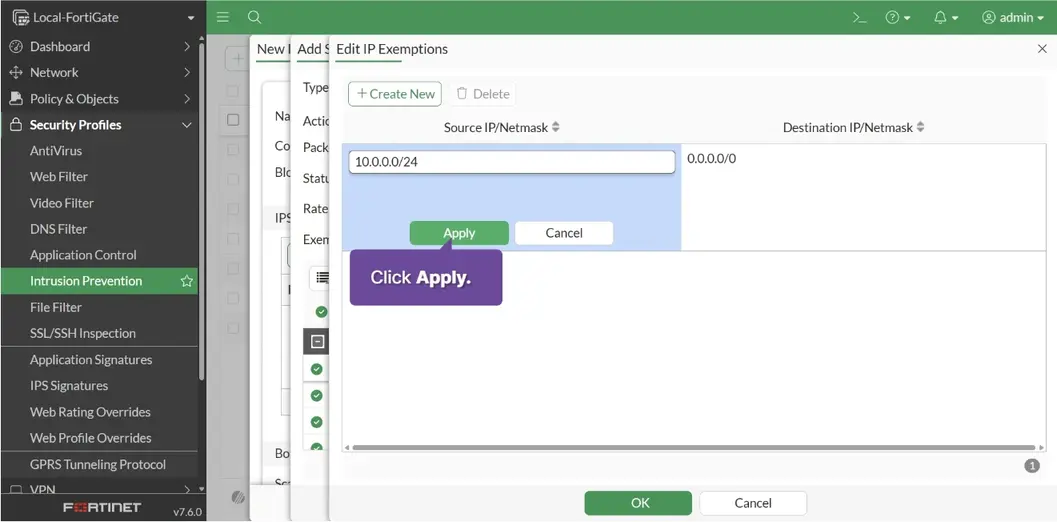Click the Network arrows icon

click(16, 73)
